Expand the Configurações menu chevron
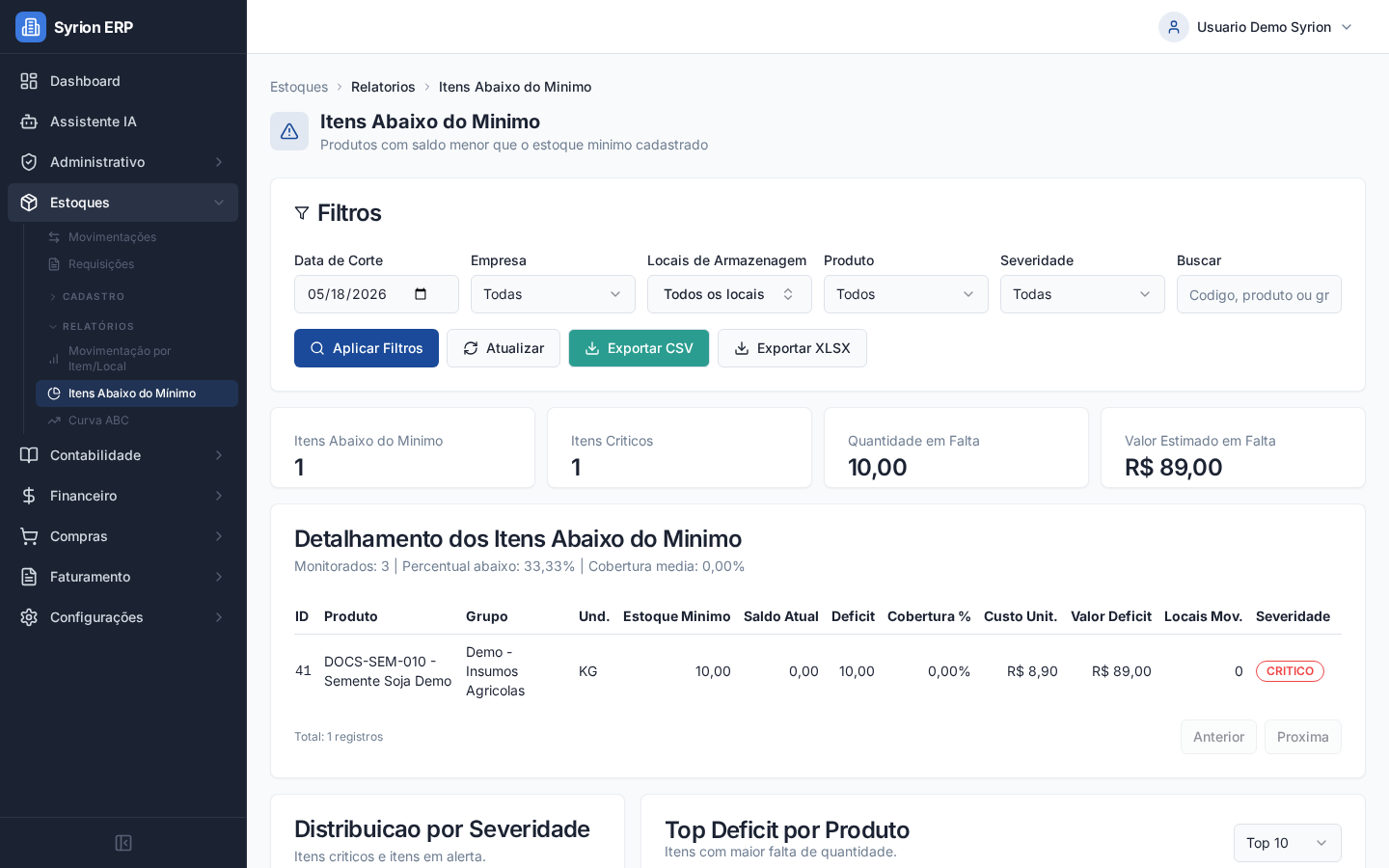The width and height of the screenshot is (1389, 868). (x=219, y=617)
